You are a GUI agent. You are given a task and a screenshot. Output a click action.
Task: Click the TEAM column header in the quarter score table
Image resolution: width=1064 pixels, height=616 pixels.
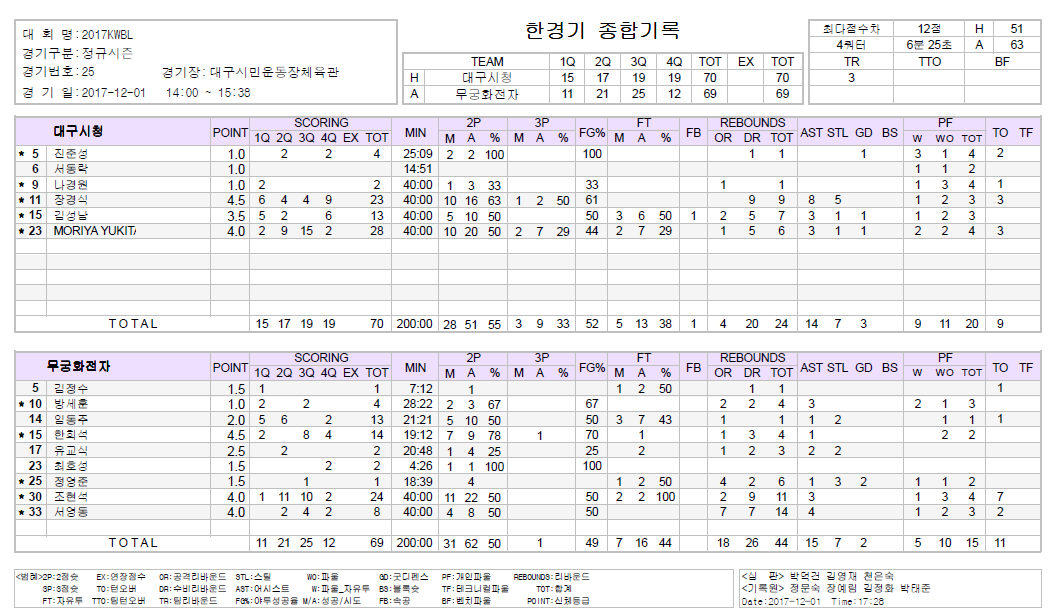click(487, 62)
